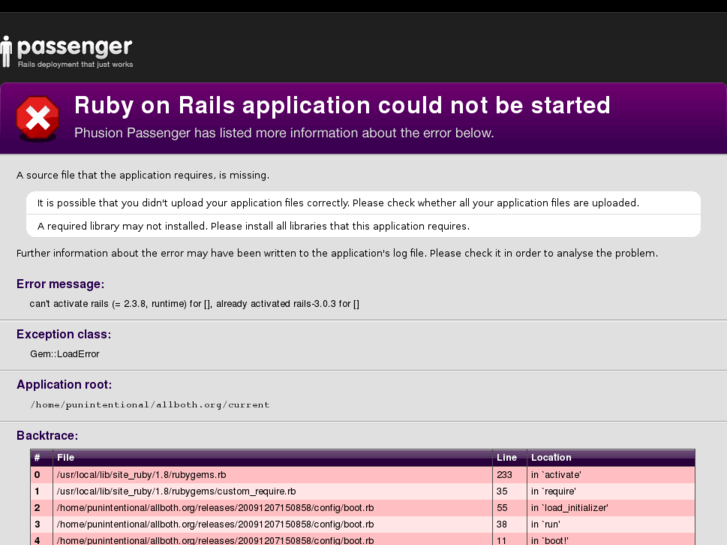
Task: Click line number 55 cell
Action: point(510,508)
